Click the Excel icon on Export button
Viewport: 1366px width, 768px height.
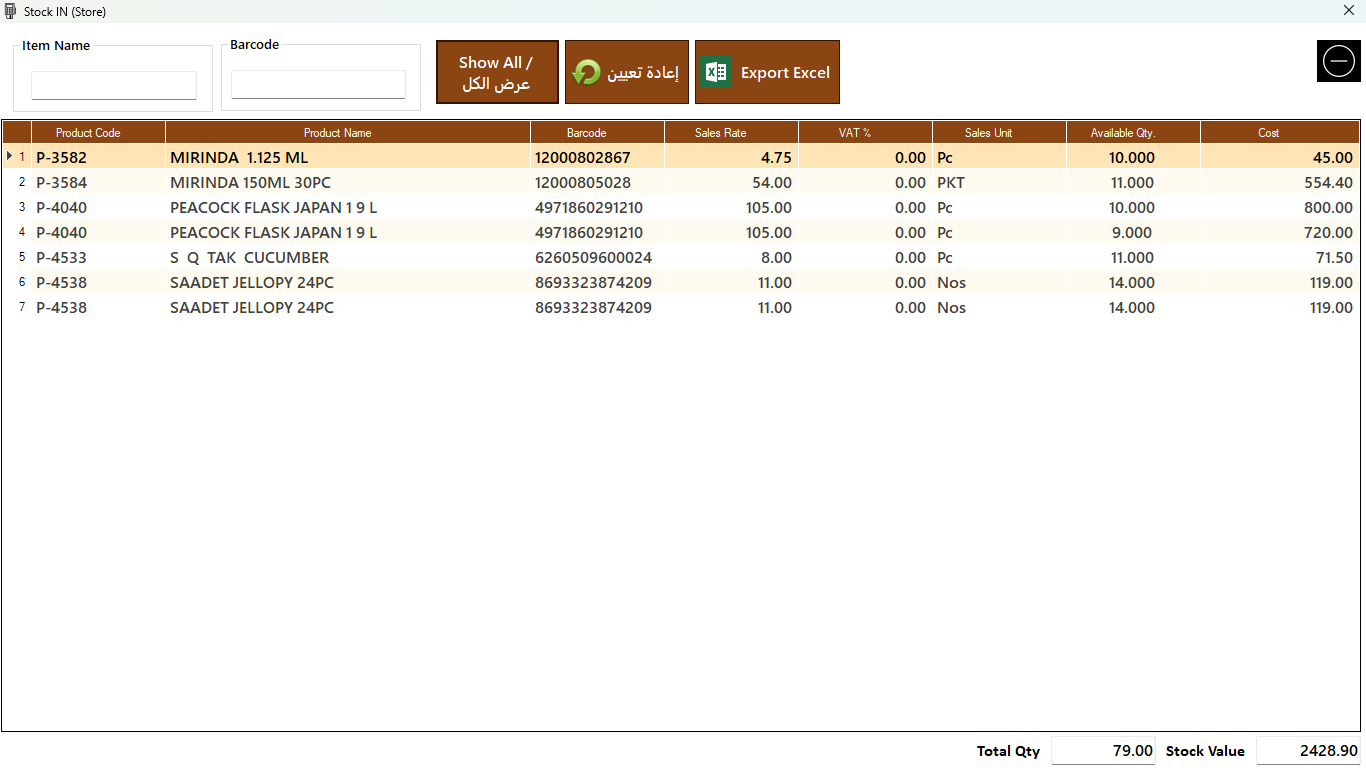tap(715, 72)
